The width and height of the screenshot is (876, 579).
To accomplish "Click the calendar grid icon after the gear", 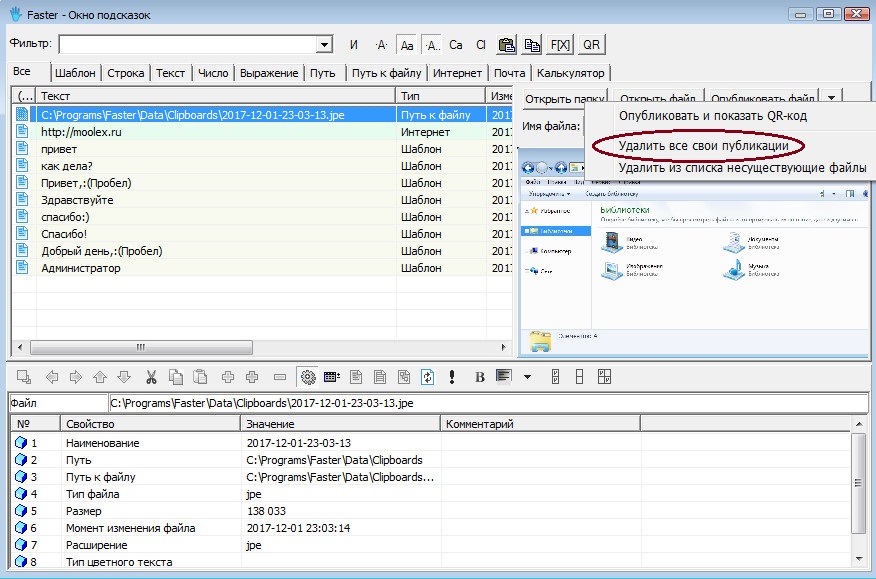I will click(x=332, y=377).
